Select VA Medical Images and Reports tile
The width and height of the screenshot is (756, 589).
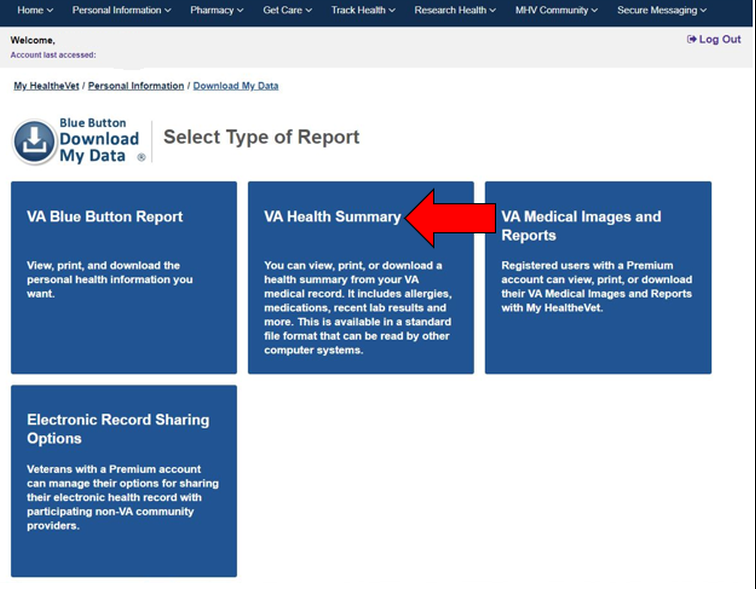tap(598, 278)
